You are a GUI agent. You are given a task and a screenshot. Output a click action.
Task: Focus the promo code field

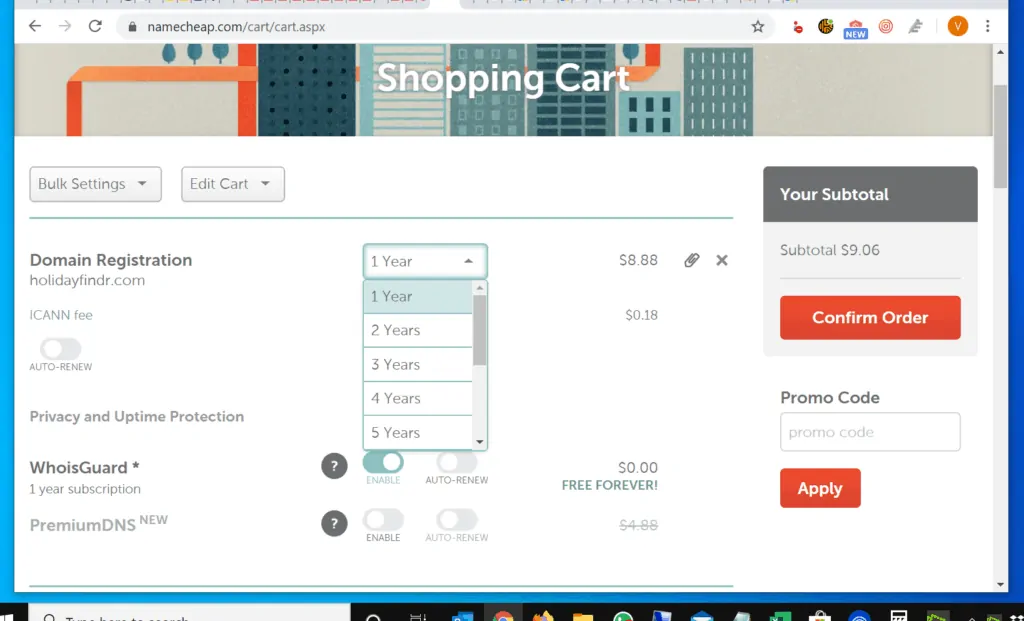(x=870, y=432)
